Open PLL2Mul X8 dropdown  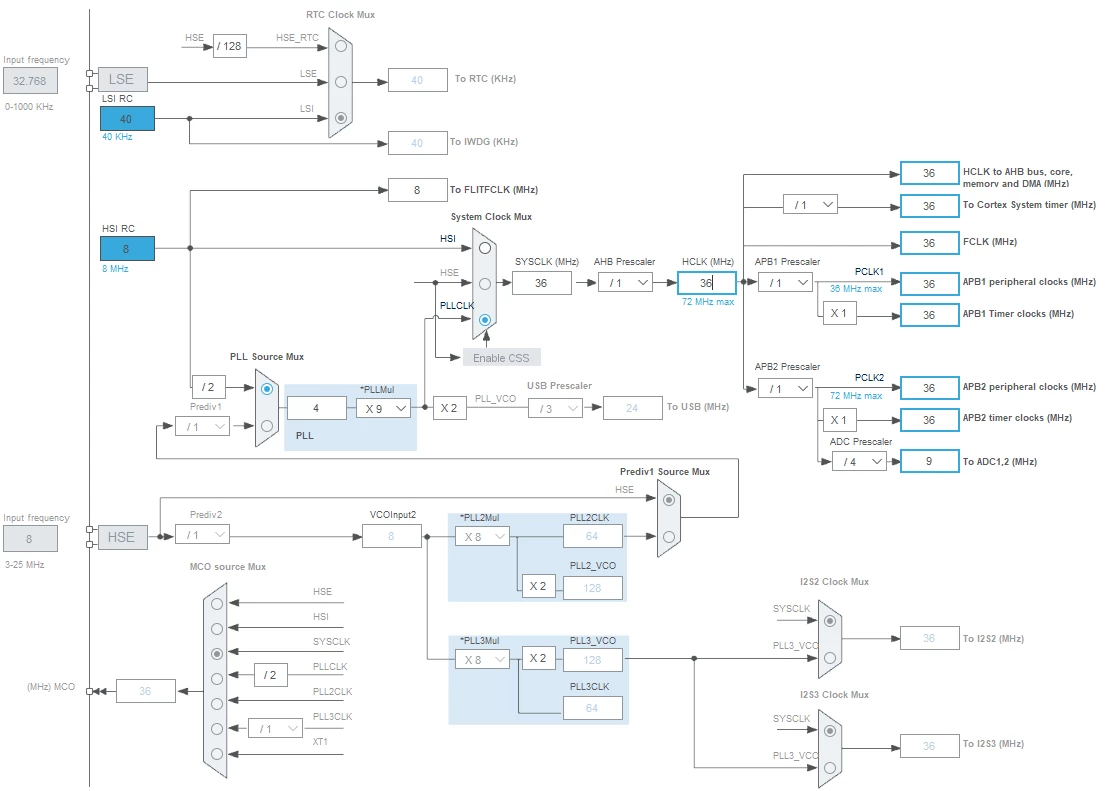[x=482, y=537]
